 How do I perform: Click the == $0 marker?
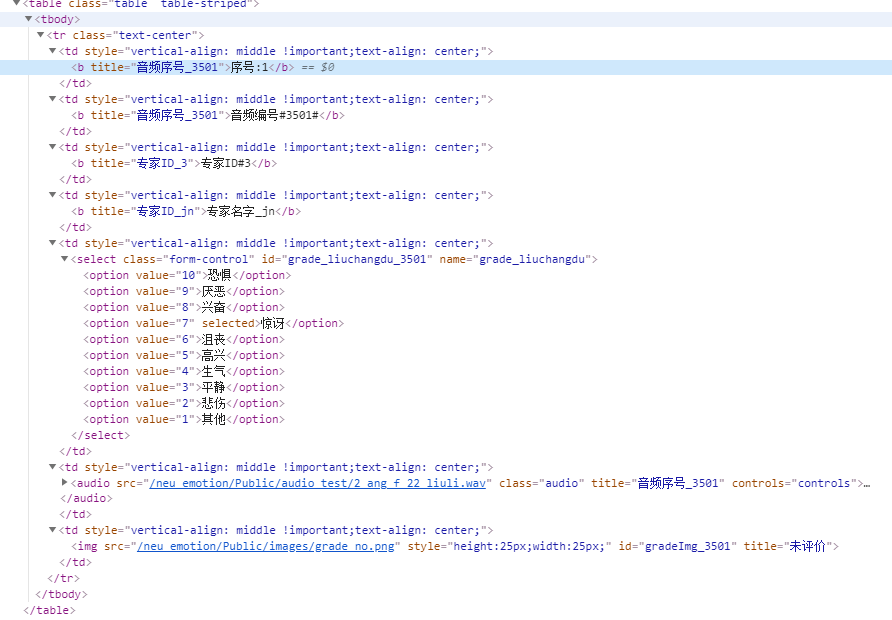coord(317,67)
